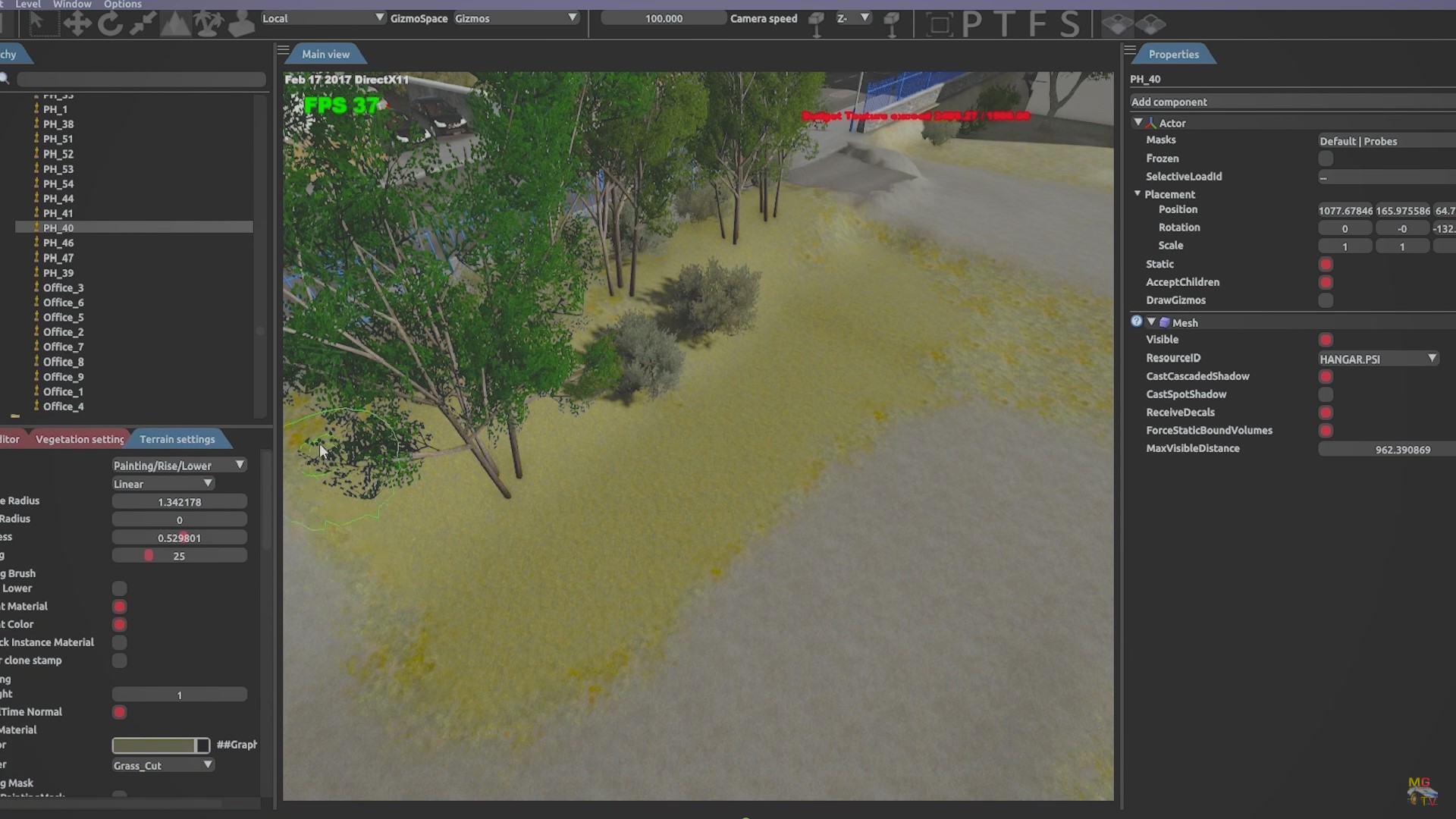Open the Local coordinate space dropdown
1456x819 pixels.
pos(323,18)
